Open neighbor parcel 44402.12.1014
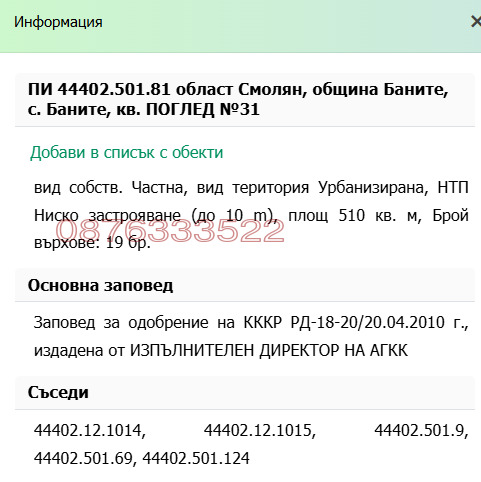The image size is (481, 482). pos(90,430)
